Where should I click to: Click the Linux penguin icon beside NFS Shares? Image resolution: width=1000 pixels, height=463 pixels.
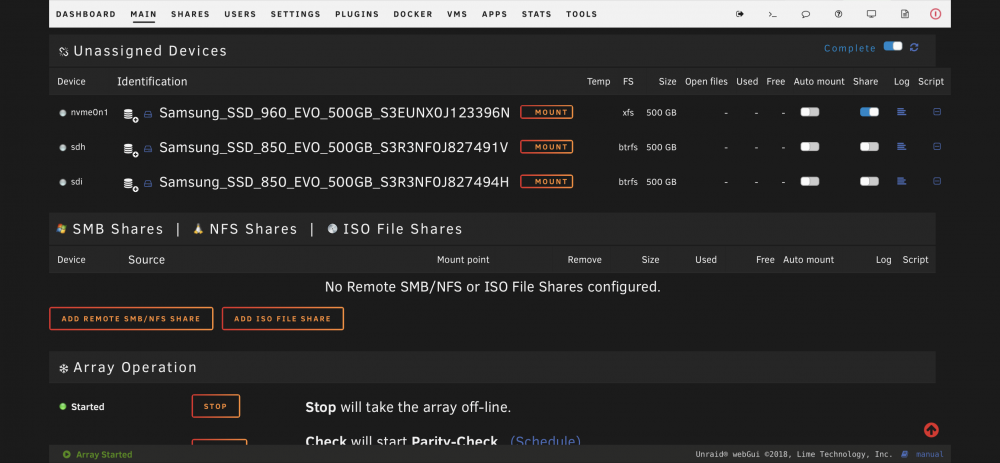[198, 228]
